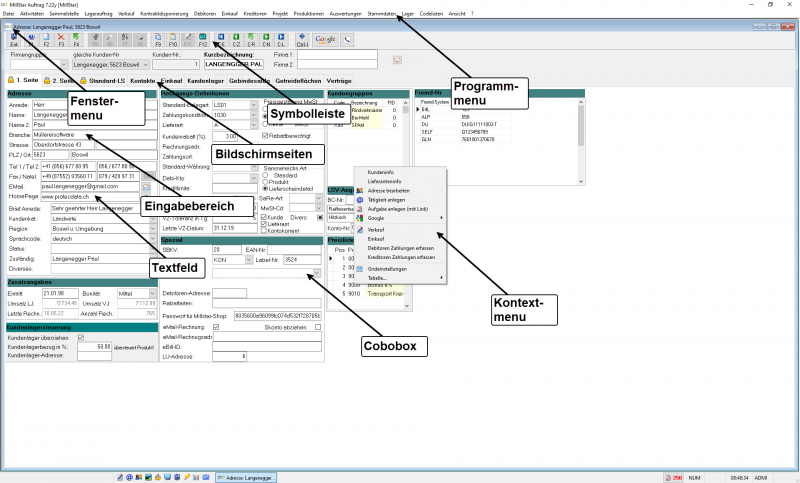Click the GLN row in Fremd-Nr list
The width and height of the screenshot is (800, 483).
click(463, 139)
